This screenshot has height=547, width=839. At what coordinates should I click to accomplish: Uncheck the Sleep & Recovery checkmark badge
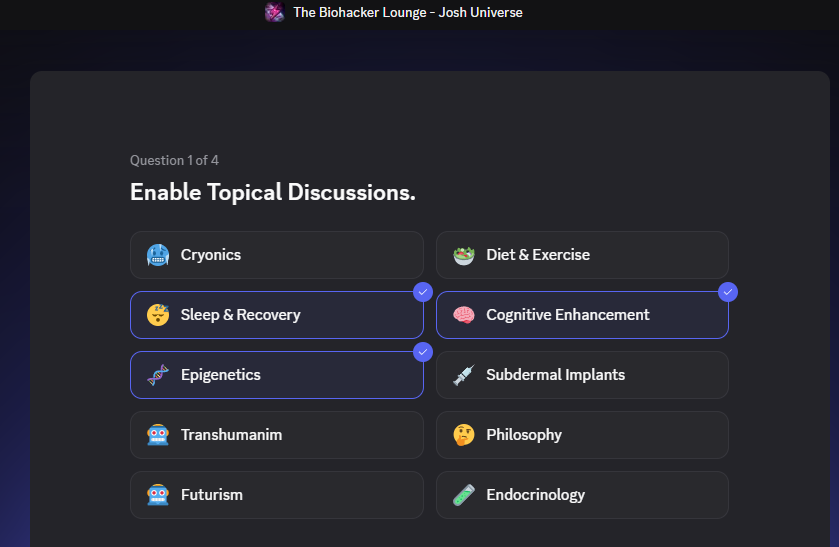coord(423,292)
